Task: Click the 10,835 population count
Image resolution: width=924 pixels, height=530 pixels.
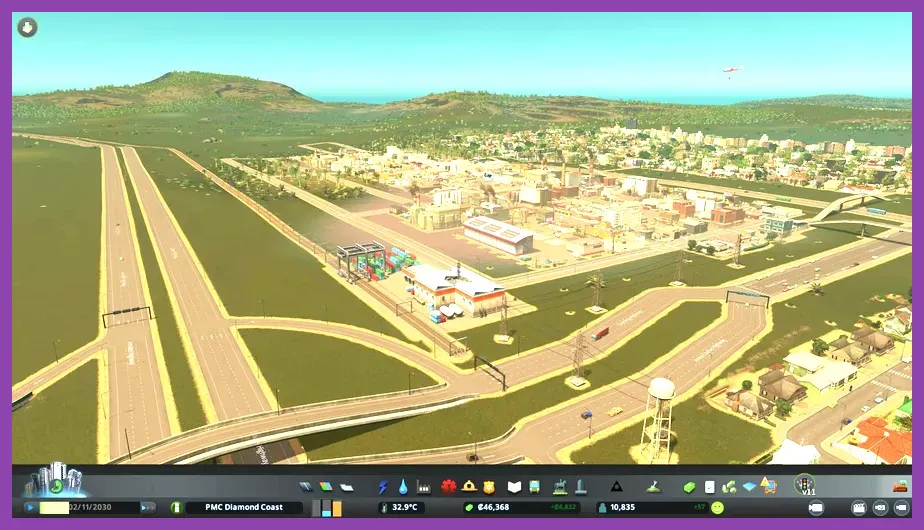Action: tap(622, 507)
